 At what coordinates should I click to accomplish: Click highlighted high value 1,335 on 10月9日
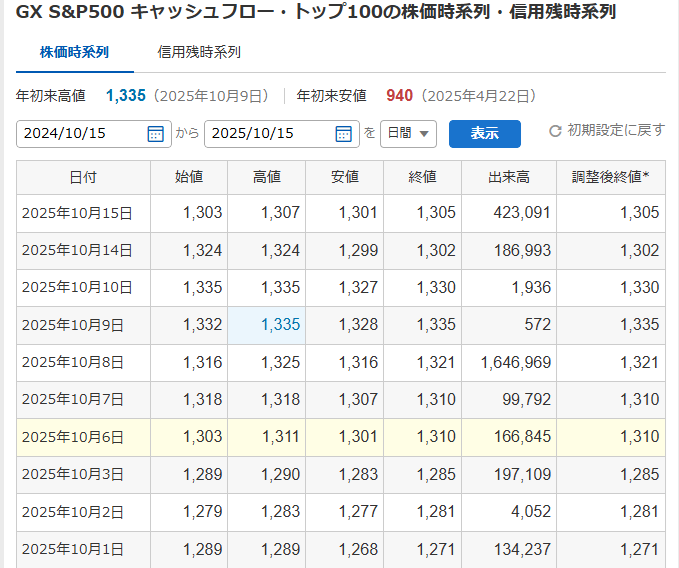280,325
